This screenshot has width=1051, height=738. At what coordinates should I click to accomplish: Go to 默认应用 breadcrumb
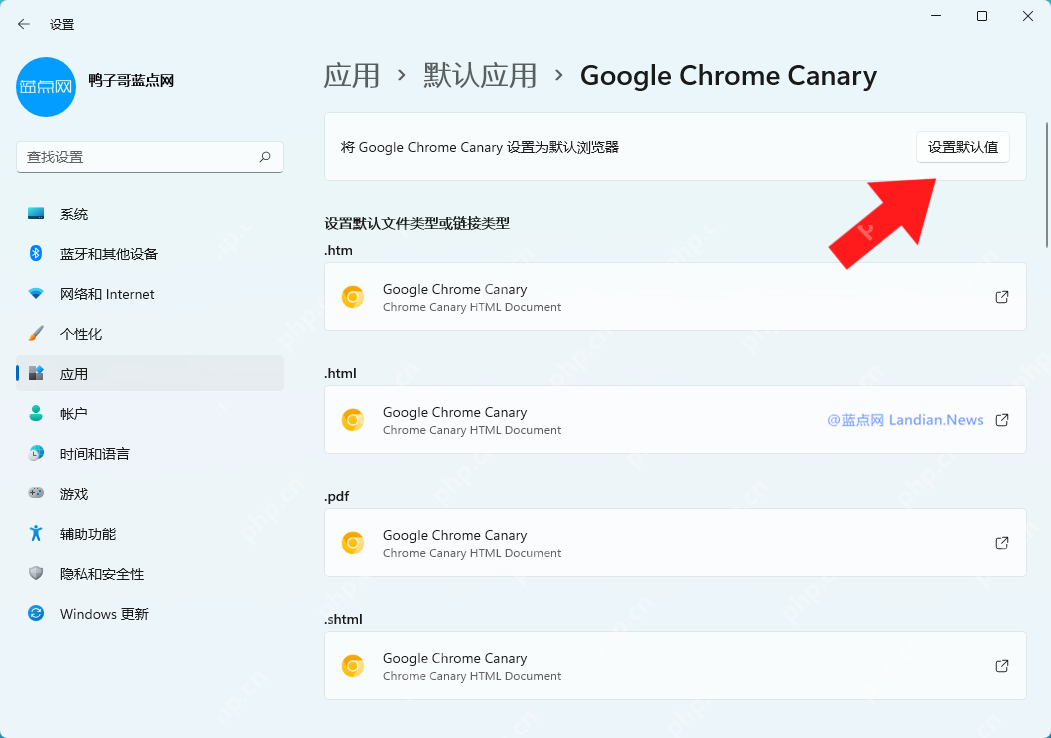(x=480, y=76)
